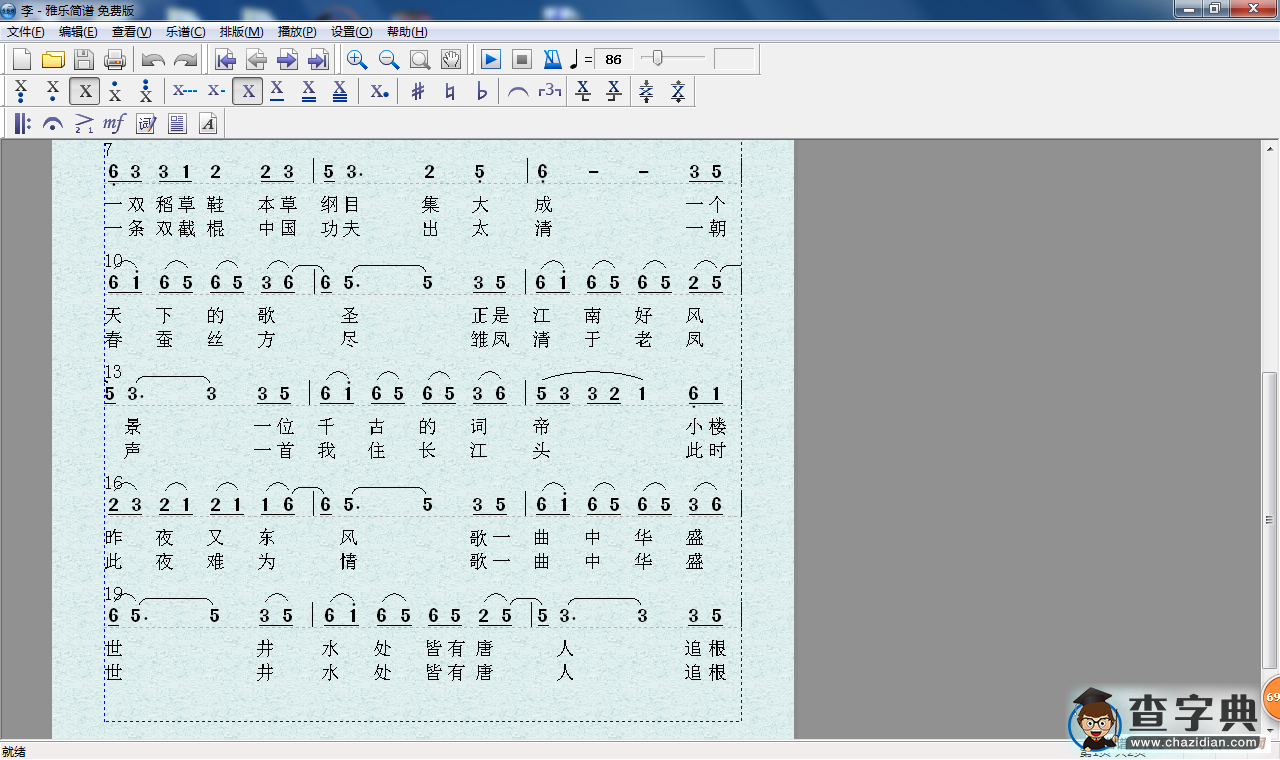Viewport: 1280px width, 760px height.
Task: Create a new score file
Action: point(21,59)
